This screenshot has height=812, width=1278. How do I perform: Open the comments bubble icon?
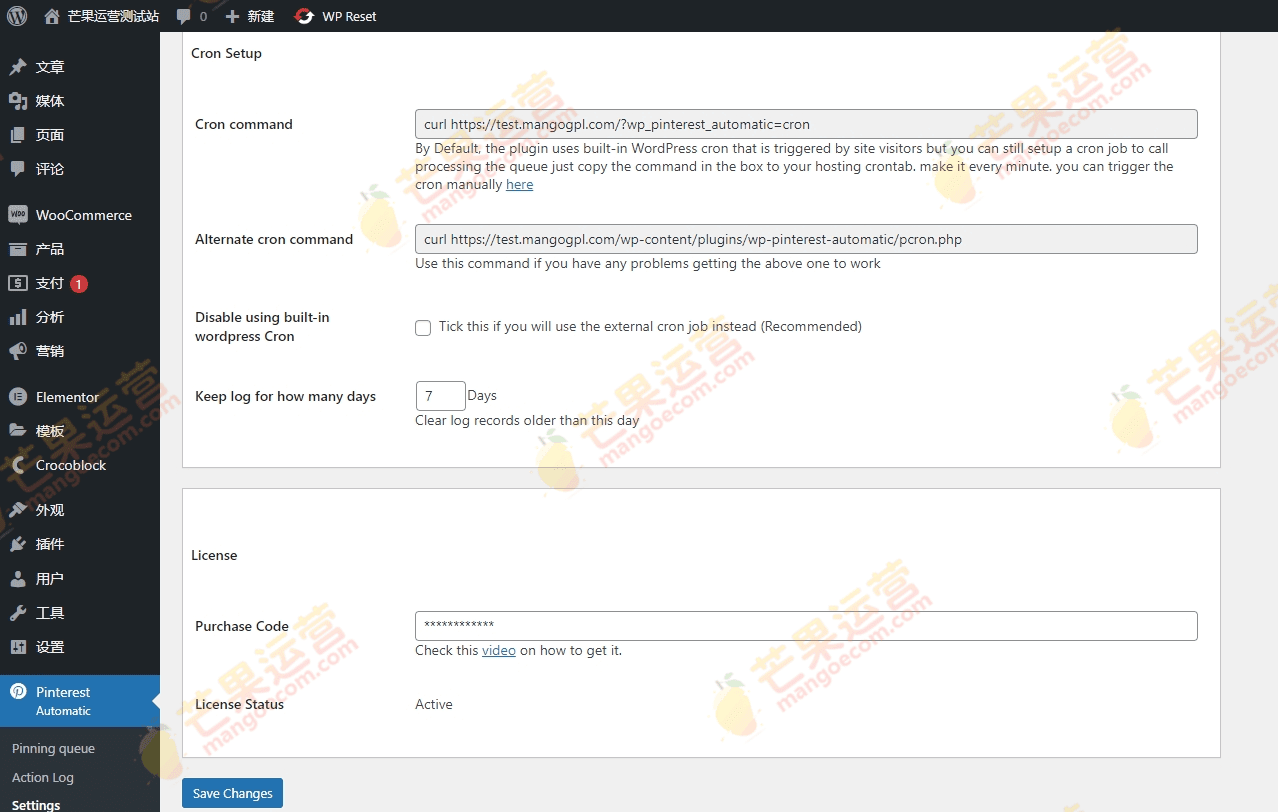(x=183, y=16)
